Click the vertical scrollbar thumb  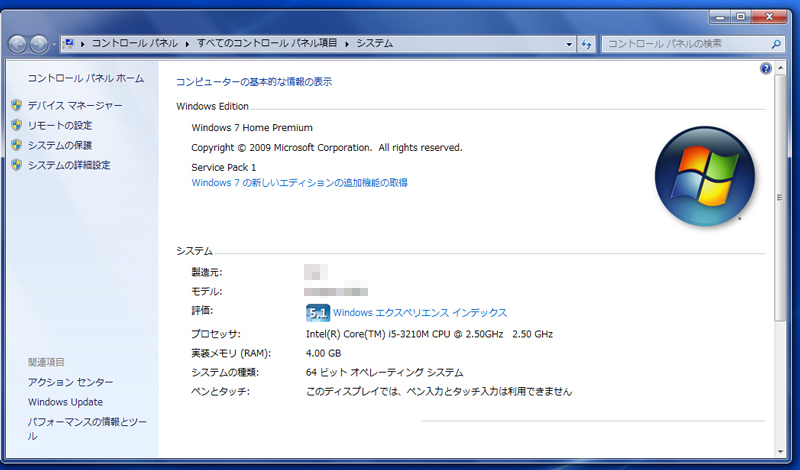(780, 197)
